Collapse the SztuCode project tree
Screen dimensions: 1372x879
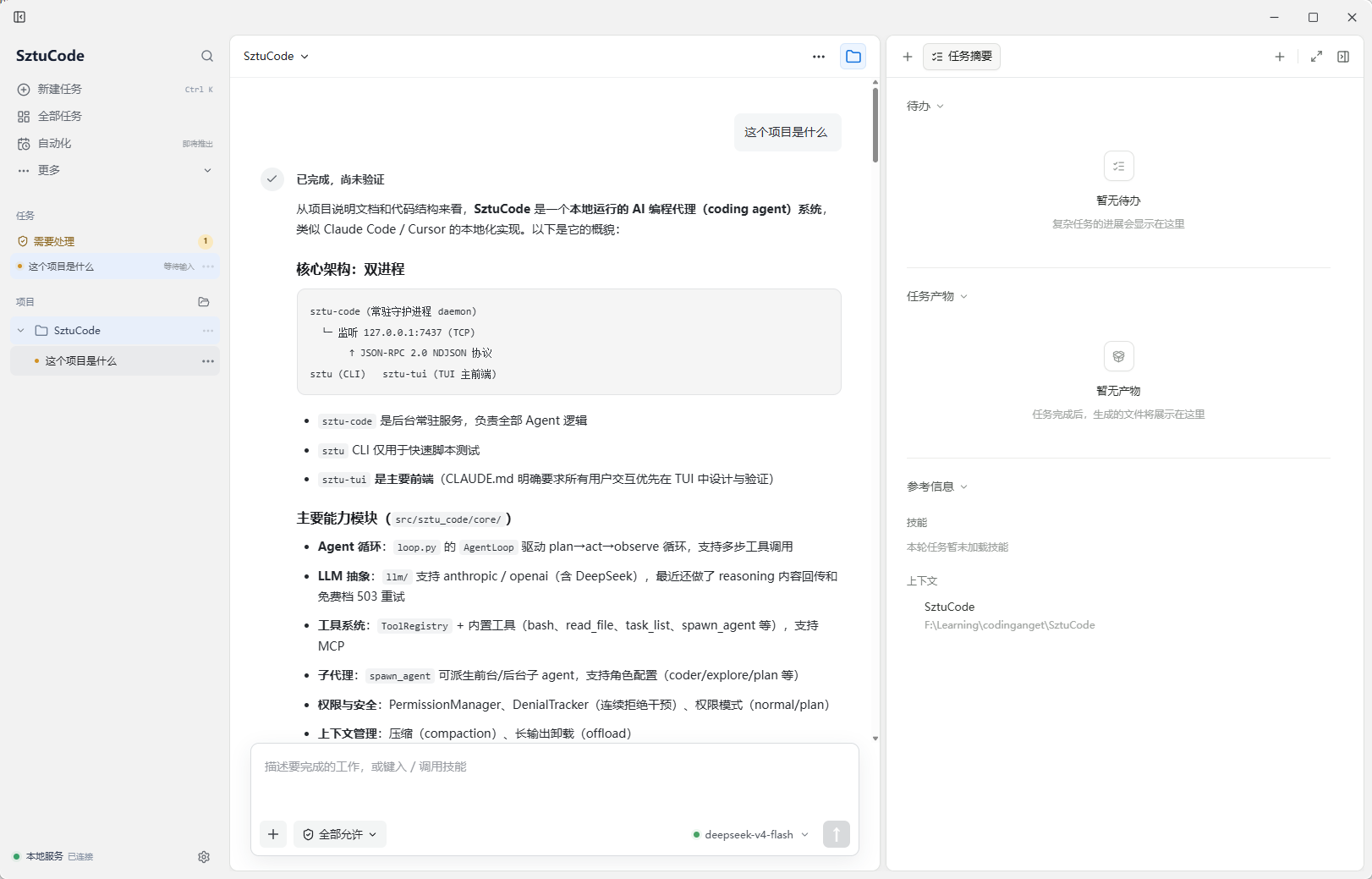tap(21, 331)
